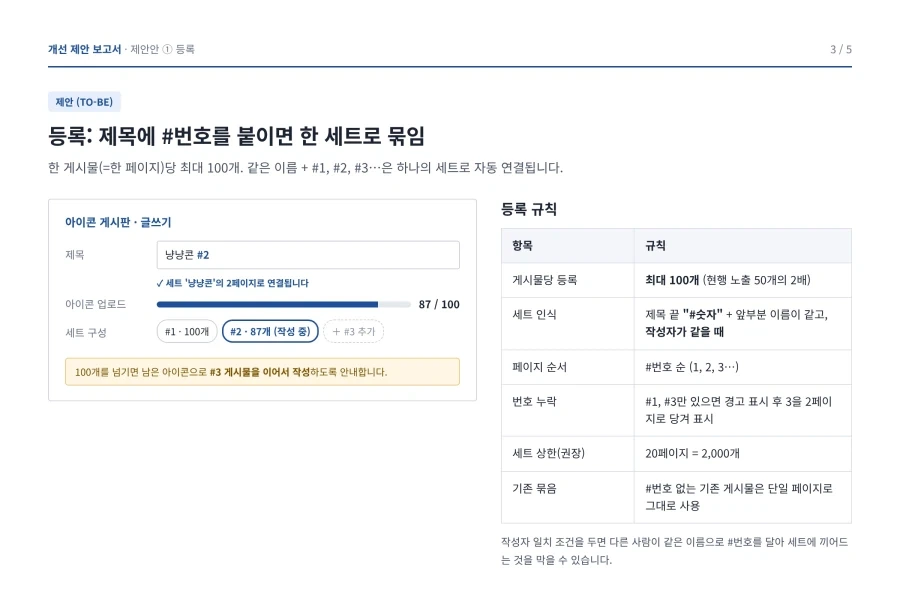Click the '기존 묶음' row label
This screenshot has height=606, width=900.
tap(534, 489)
